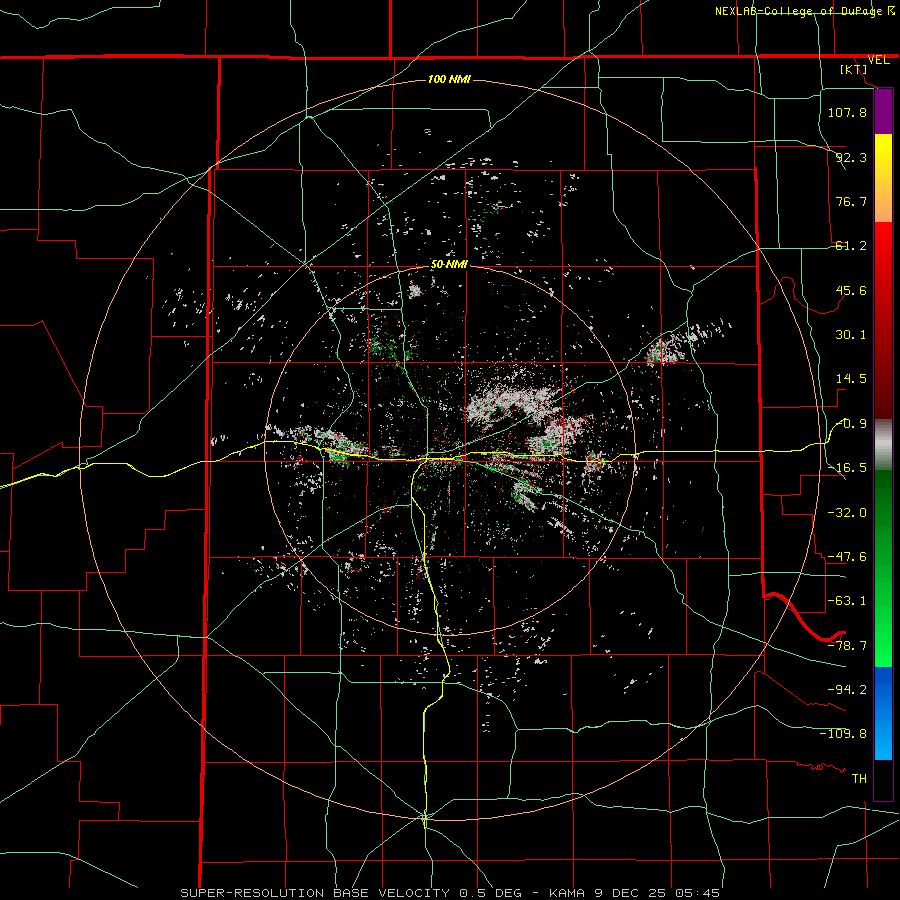
Task: Click the -16.5 velocity scale value
Action: (847, 468)
